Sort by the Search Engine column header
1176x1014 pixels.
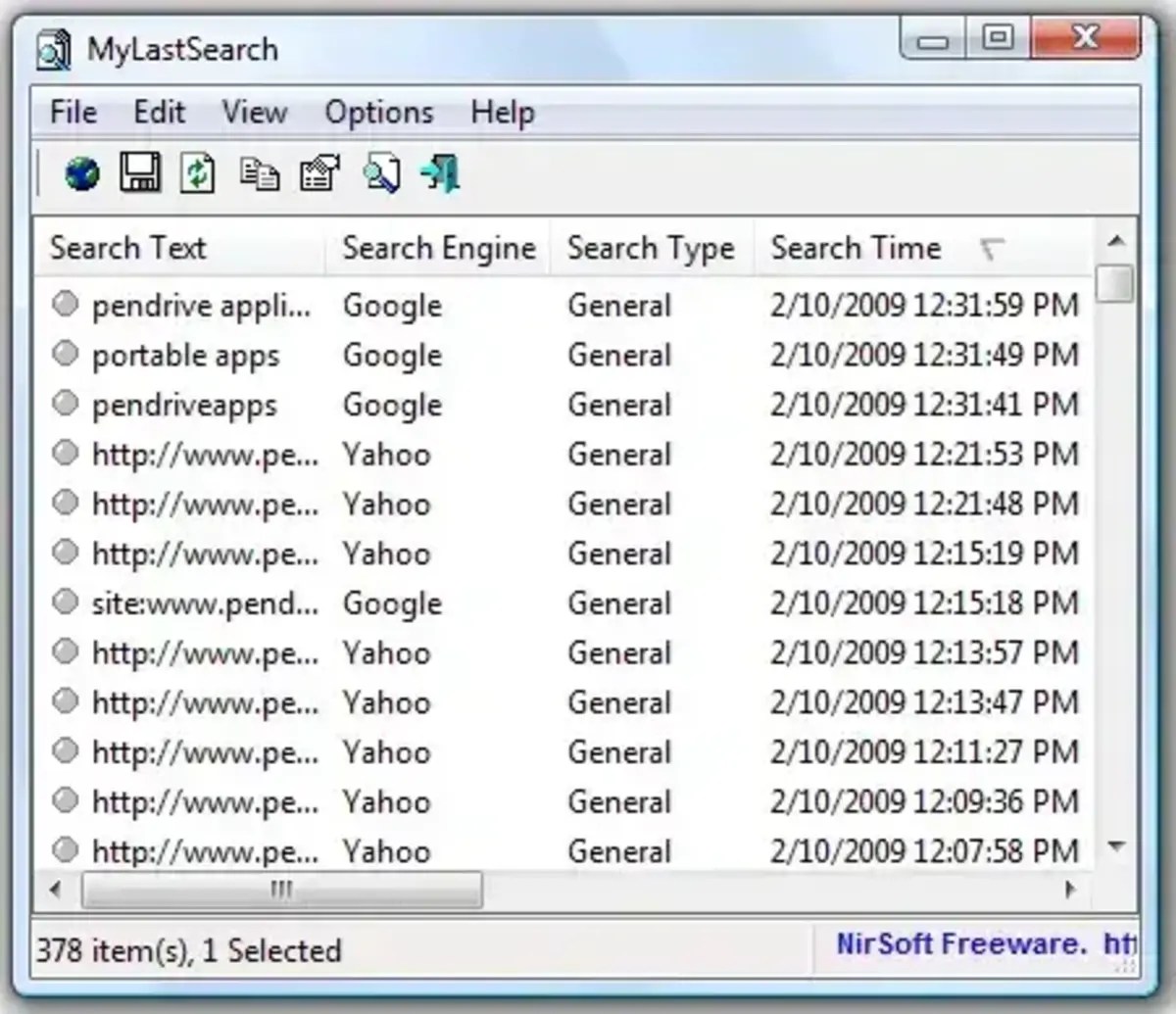[439, 248]
